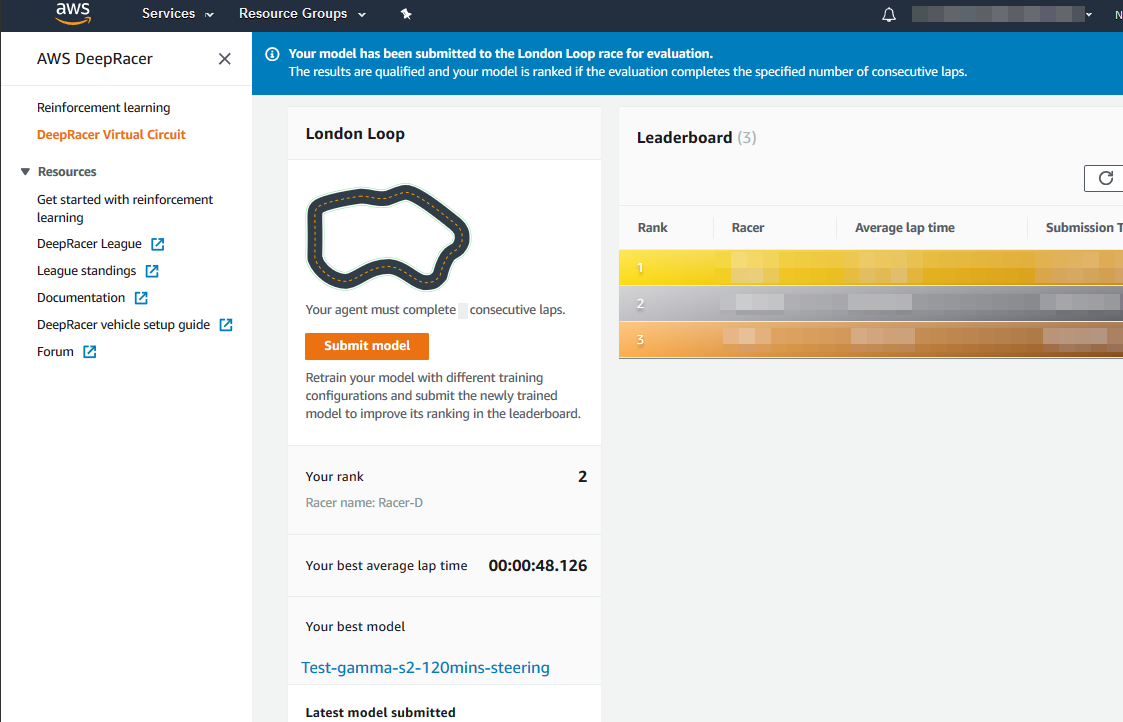Open the account name dropdown in header
Image resolution: width=1123 pixels, height=722 pixels.
pos(1002,14)
